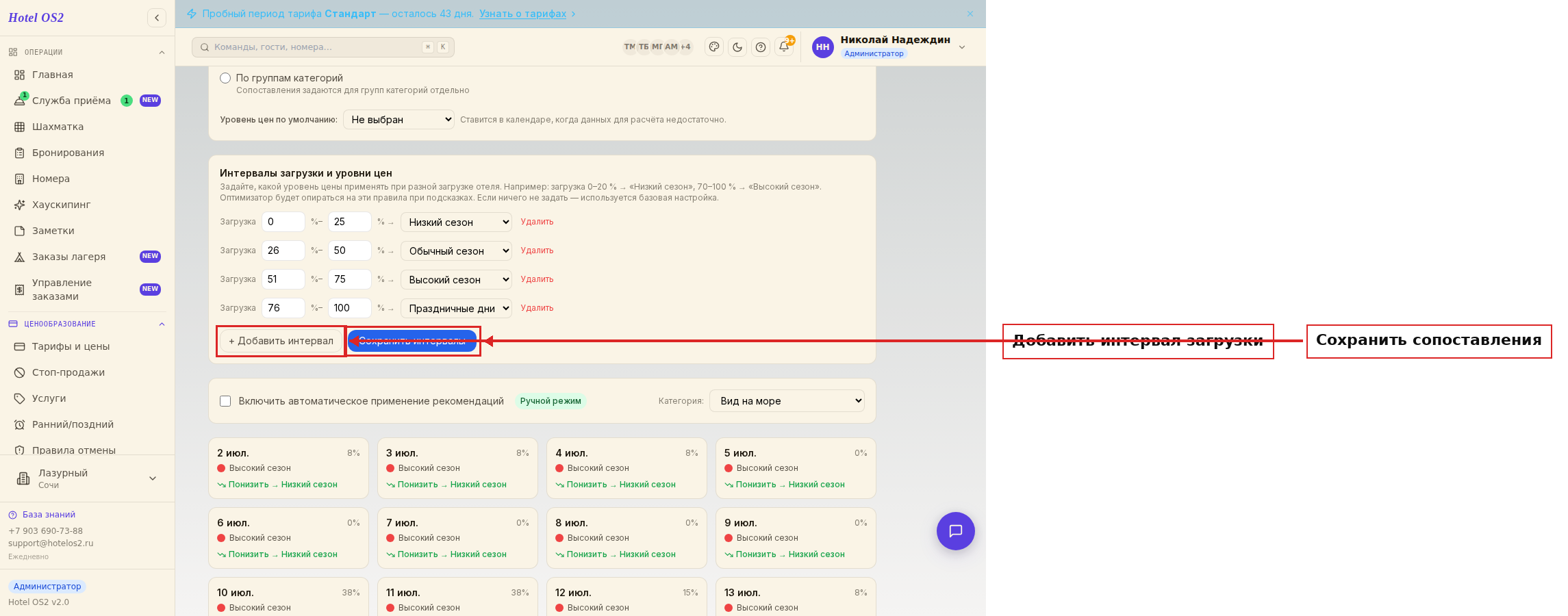Follow the Узнать о тарифах link
Viewport: 1568px width, 616px height.
pos(523,14)
